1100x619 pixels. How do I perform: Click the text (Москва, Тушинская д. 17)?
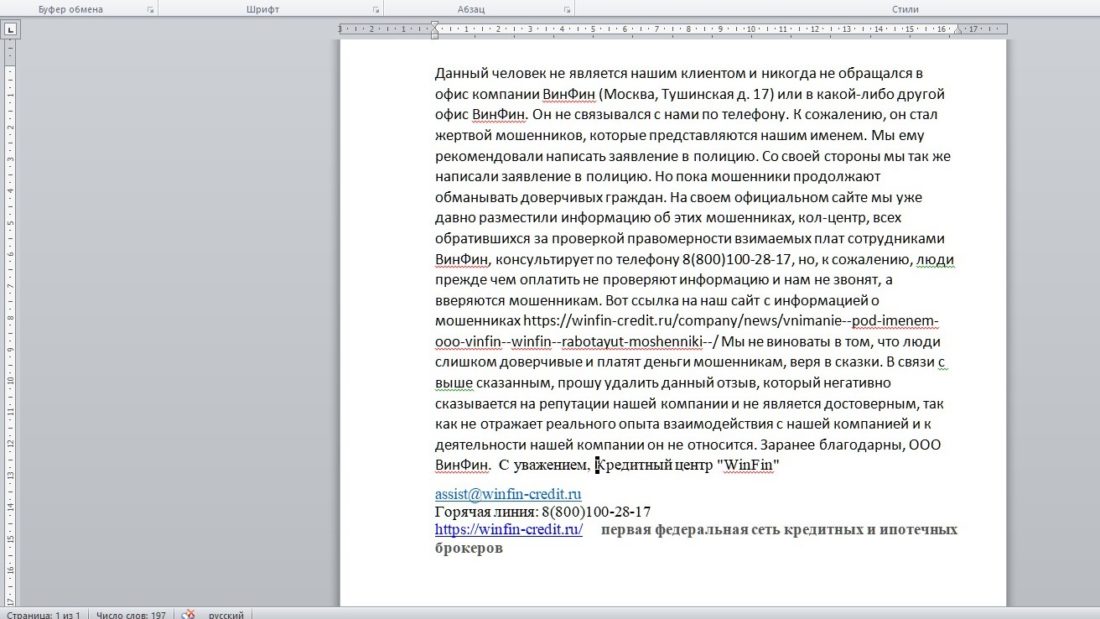click(x=686, y=94)
